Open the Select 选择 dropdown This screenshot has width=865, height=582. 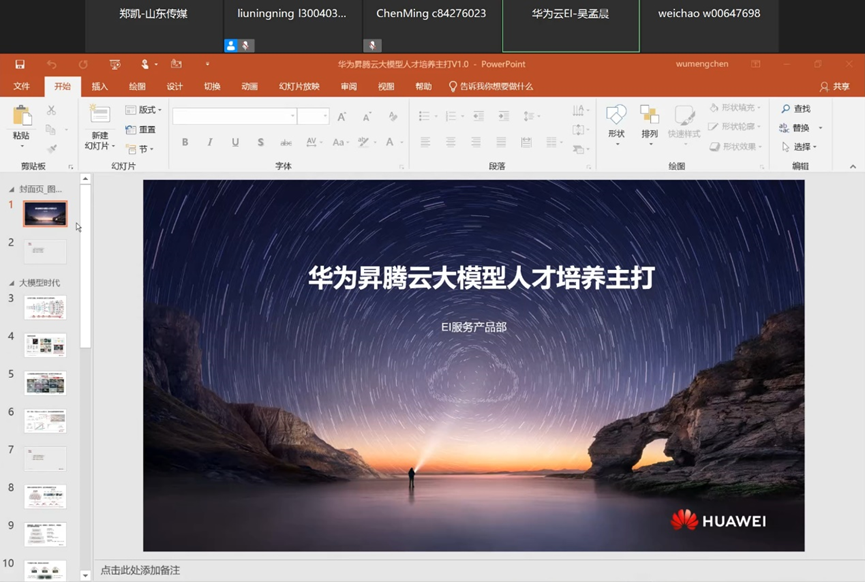click(799, 147)
